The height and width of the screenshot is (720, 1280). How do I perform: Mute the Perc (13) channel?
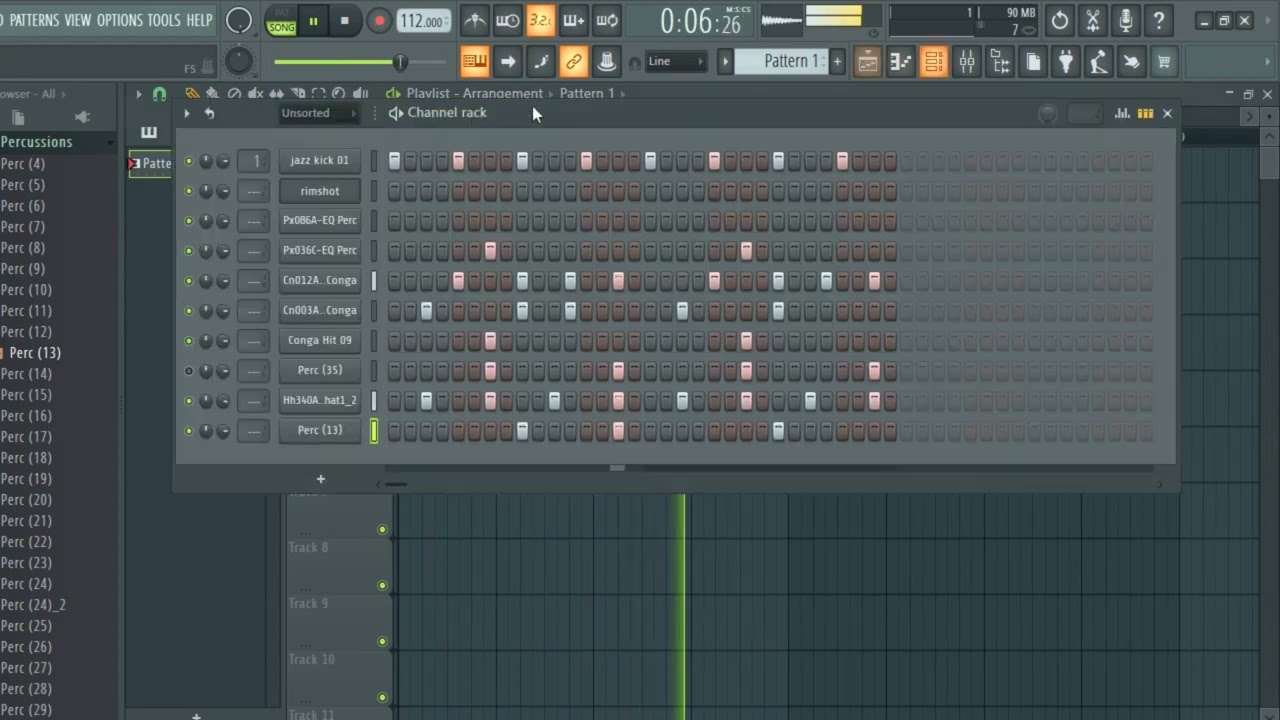(188, 431)
